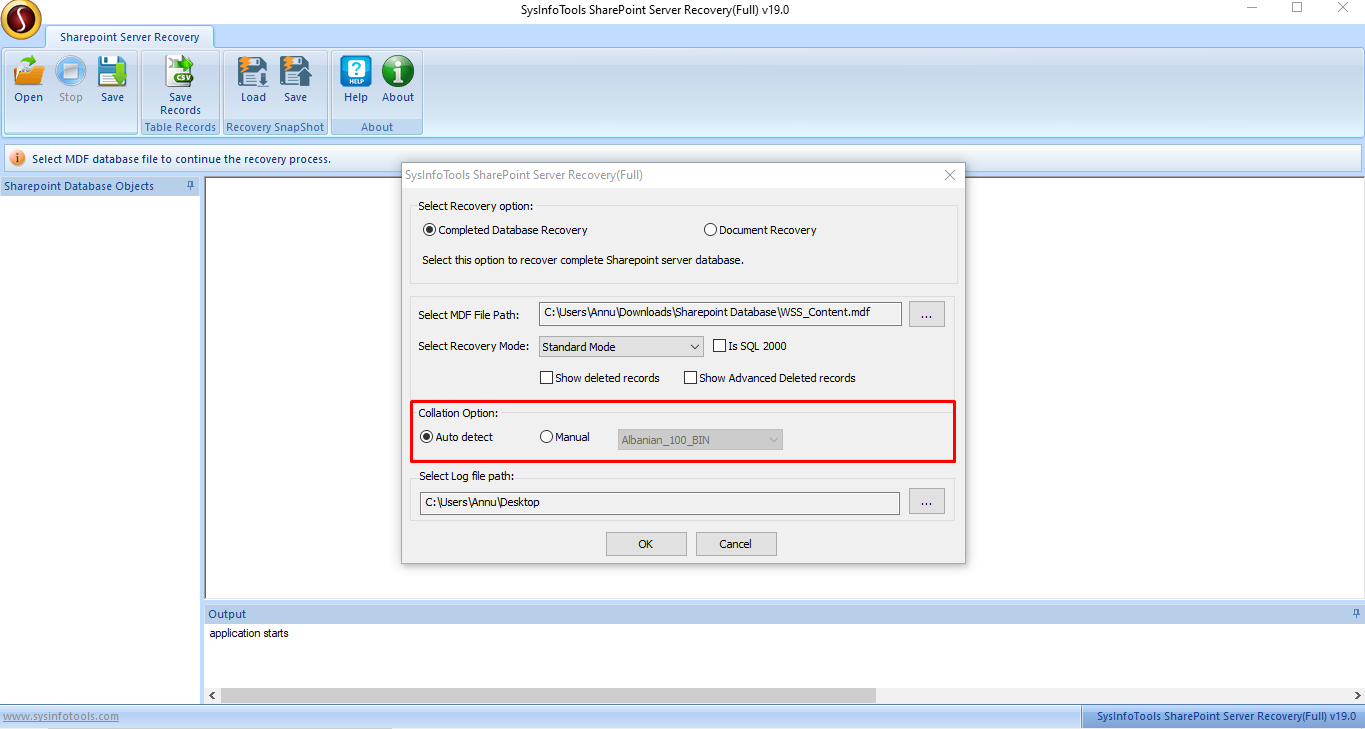
Task: Click the Save disk icon beside Stop
Action: (x=112, y=72)
